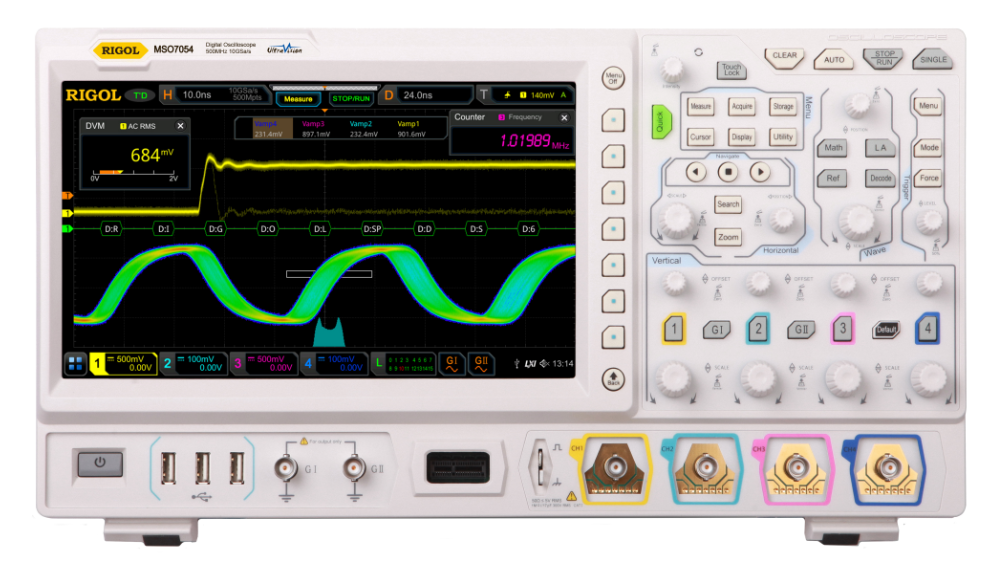Push the Menu Off round key
Screen dimensions: 1000x578
[613, 78]
